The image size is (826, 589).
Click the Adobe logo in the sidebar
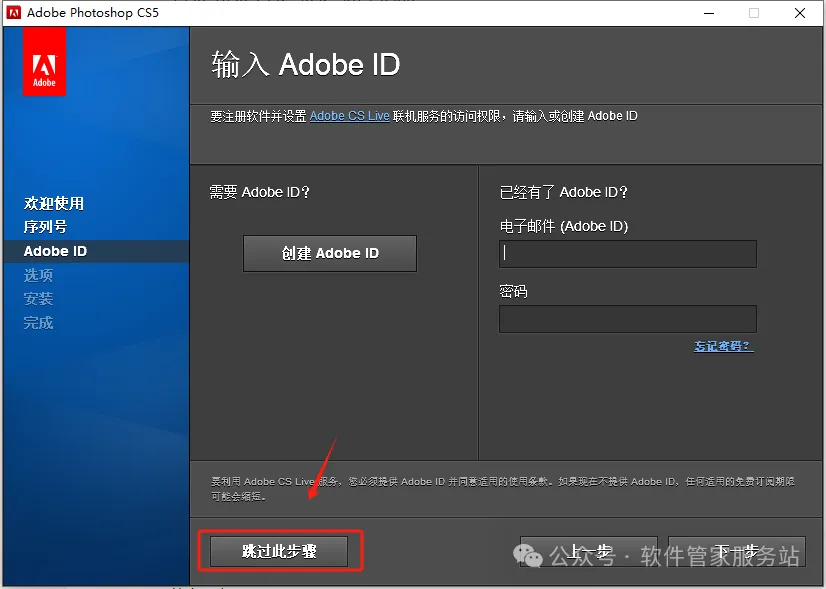click(44, 62)
